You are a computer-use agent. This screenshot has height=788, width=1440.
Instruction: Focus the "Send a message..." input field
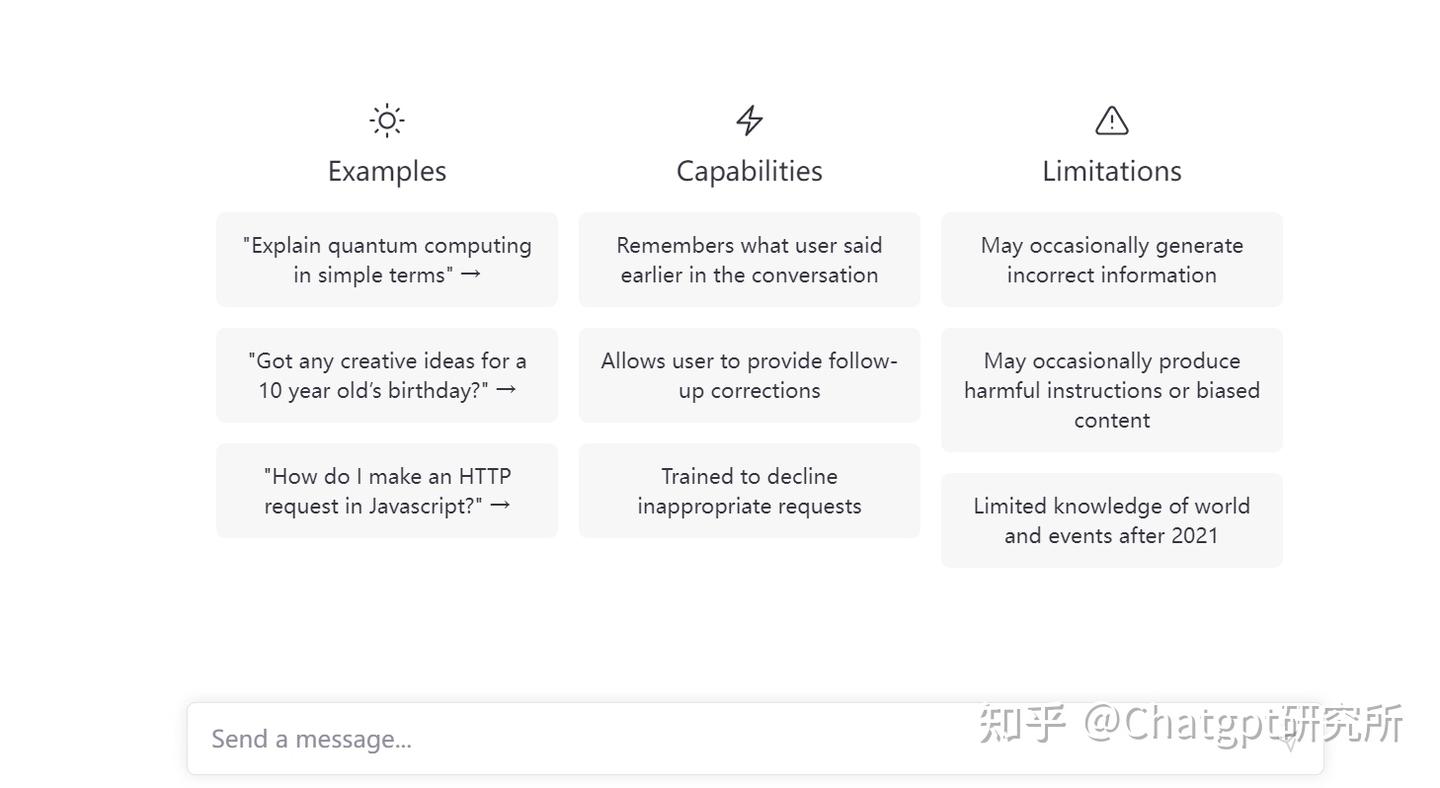600,739
